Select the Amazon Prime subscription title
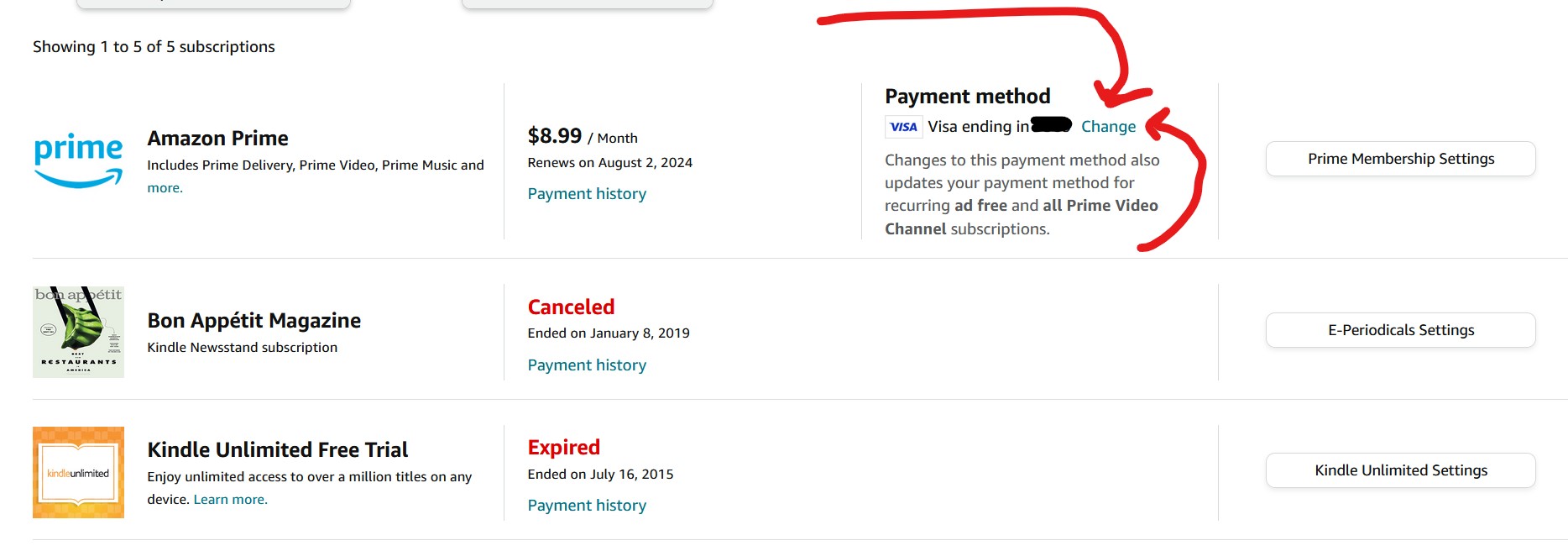 coord(217,139)
